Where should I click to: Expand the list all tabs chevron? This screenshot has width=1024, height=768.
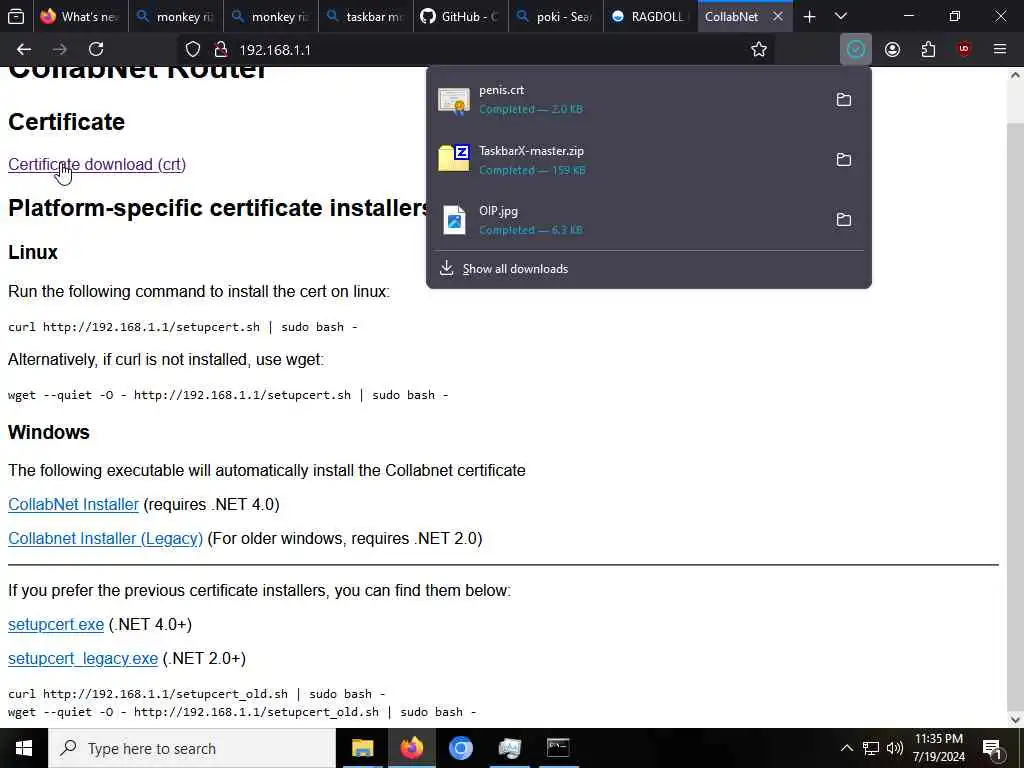point(841,16)
